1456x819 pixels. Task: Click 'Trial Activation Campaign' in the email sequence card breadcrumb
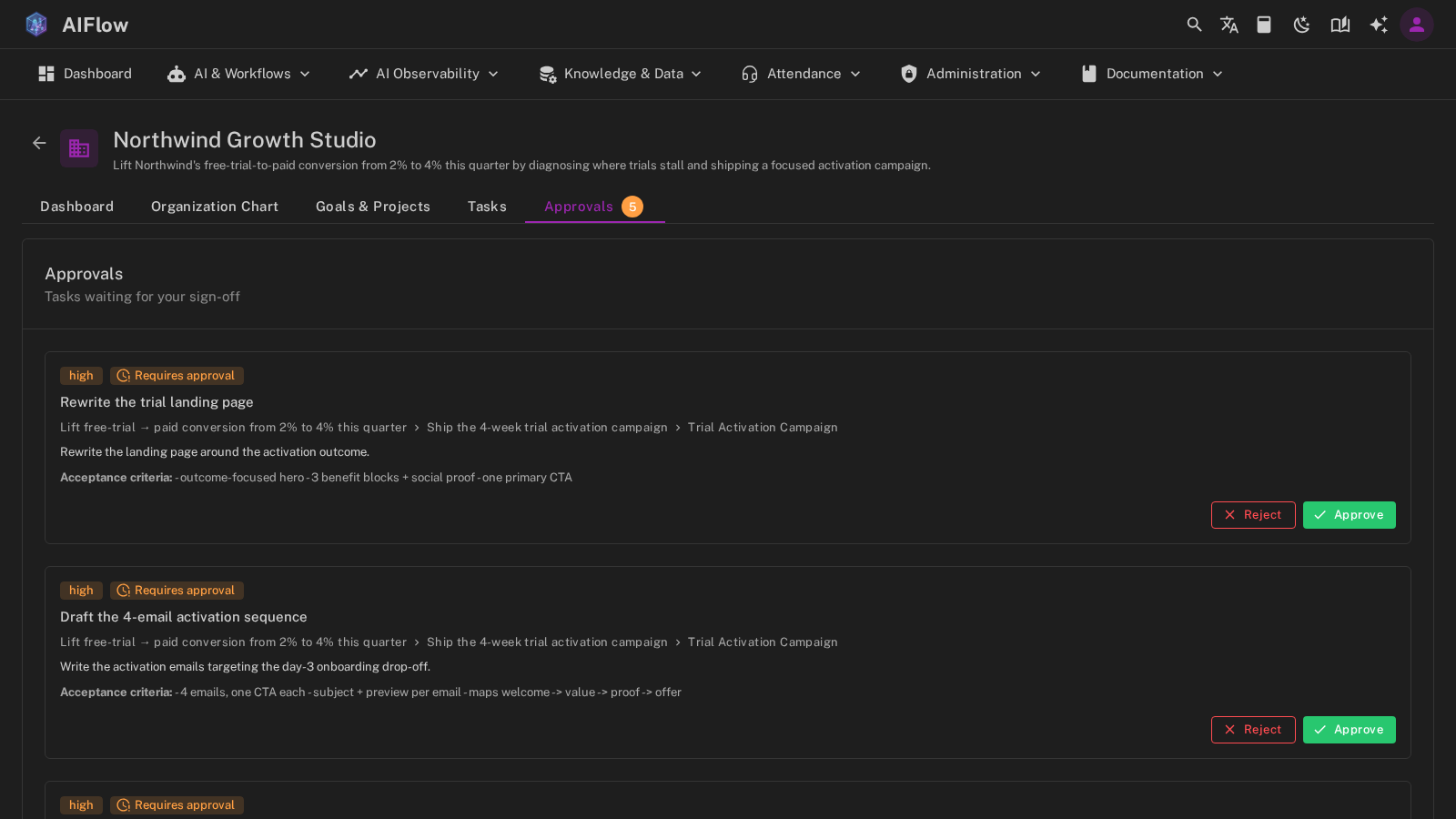(763, 642)
